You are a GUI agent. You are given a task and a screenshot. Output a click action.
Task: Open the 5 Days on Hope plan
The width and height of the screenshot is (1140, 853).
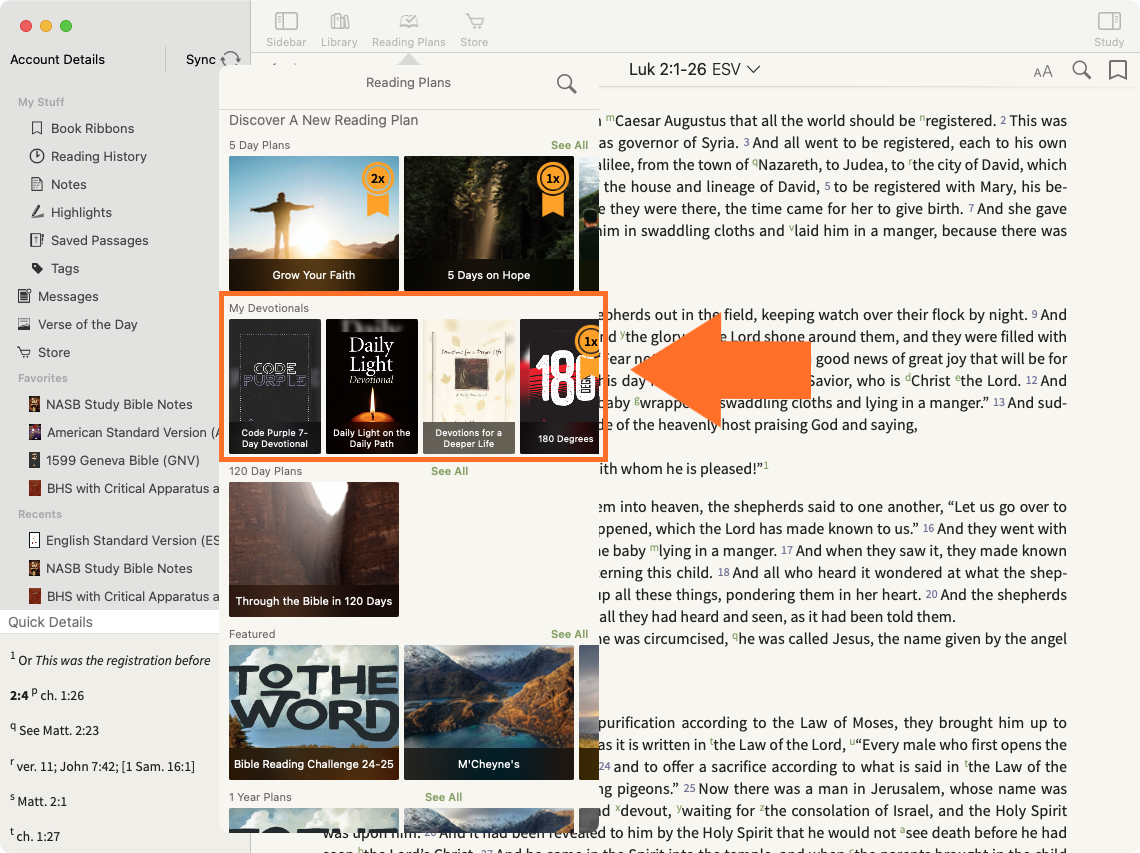click(489, 223)
